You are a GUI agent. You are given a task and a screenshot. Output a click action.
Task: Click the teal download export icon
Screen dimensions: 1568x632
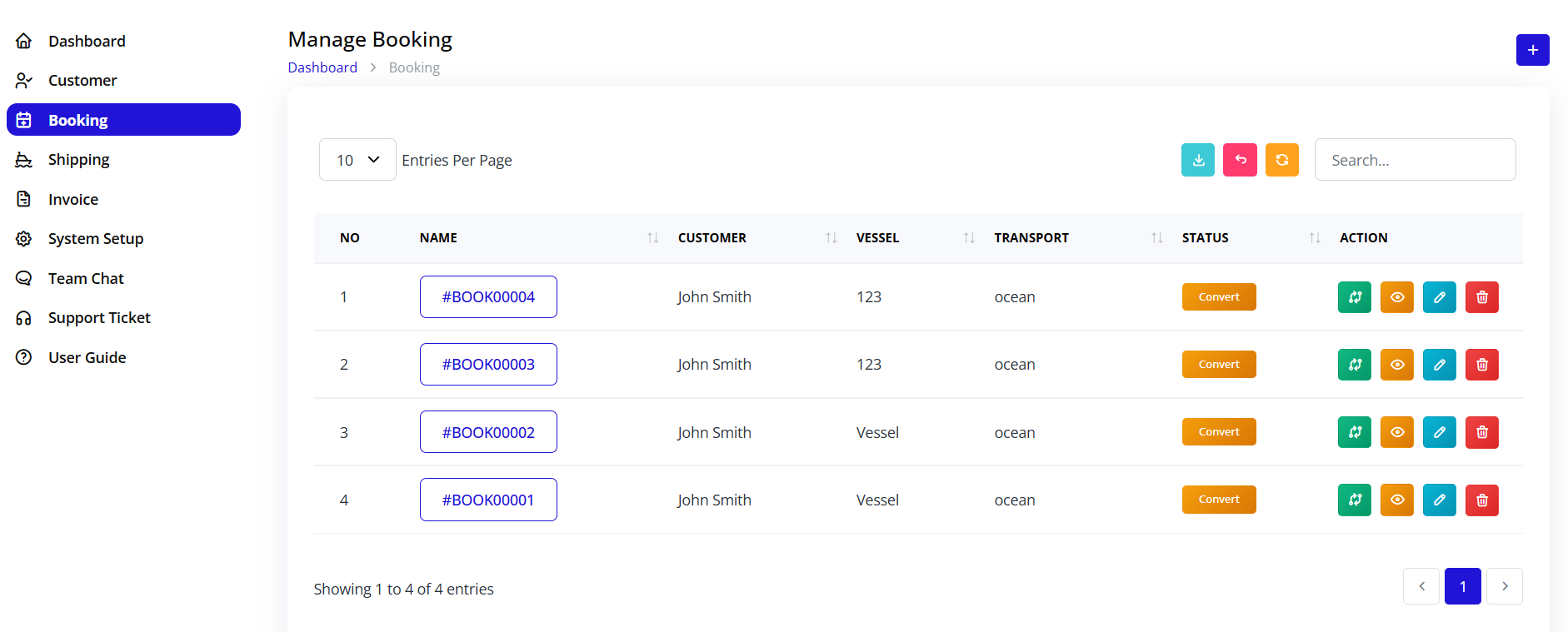[1198, 160]
